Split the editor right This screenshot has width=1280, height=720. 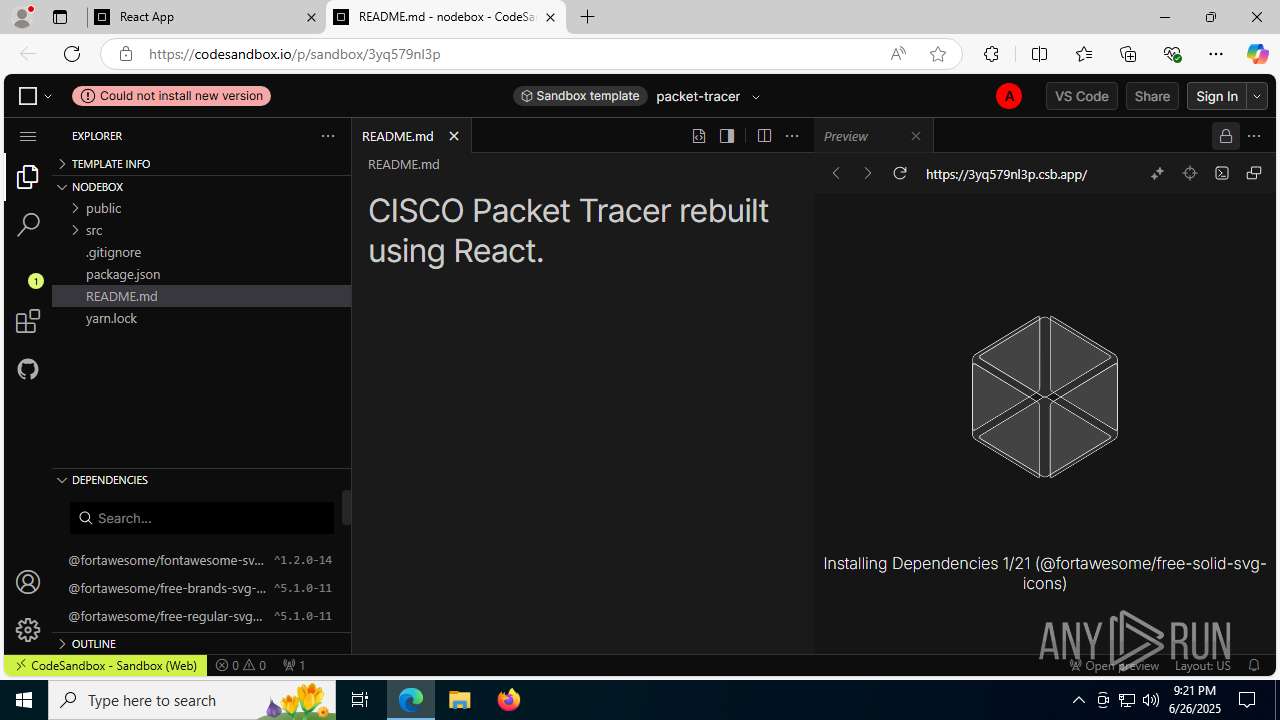pyautogui.click(x=764, y=136)
